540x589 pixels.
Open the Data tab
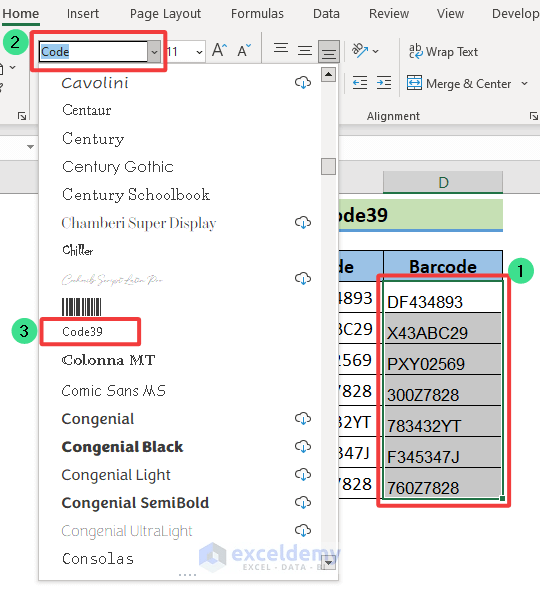[x=326, y=14]
